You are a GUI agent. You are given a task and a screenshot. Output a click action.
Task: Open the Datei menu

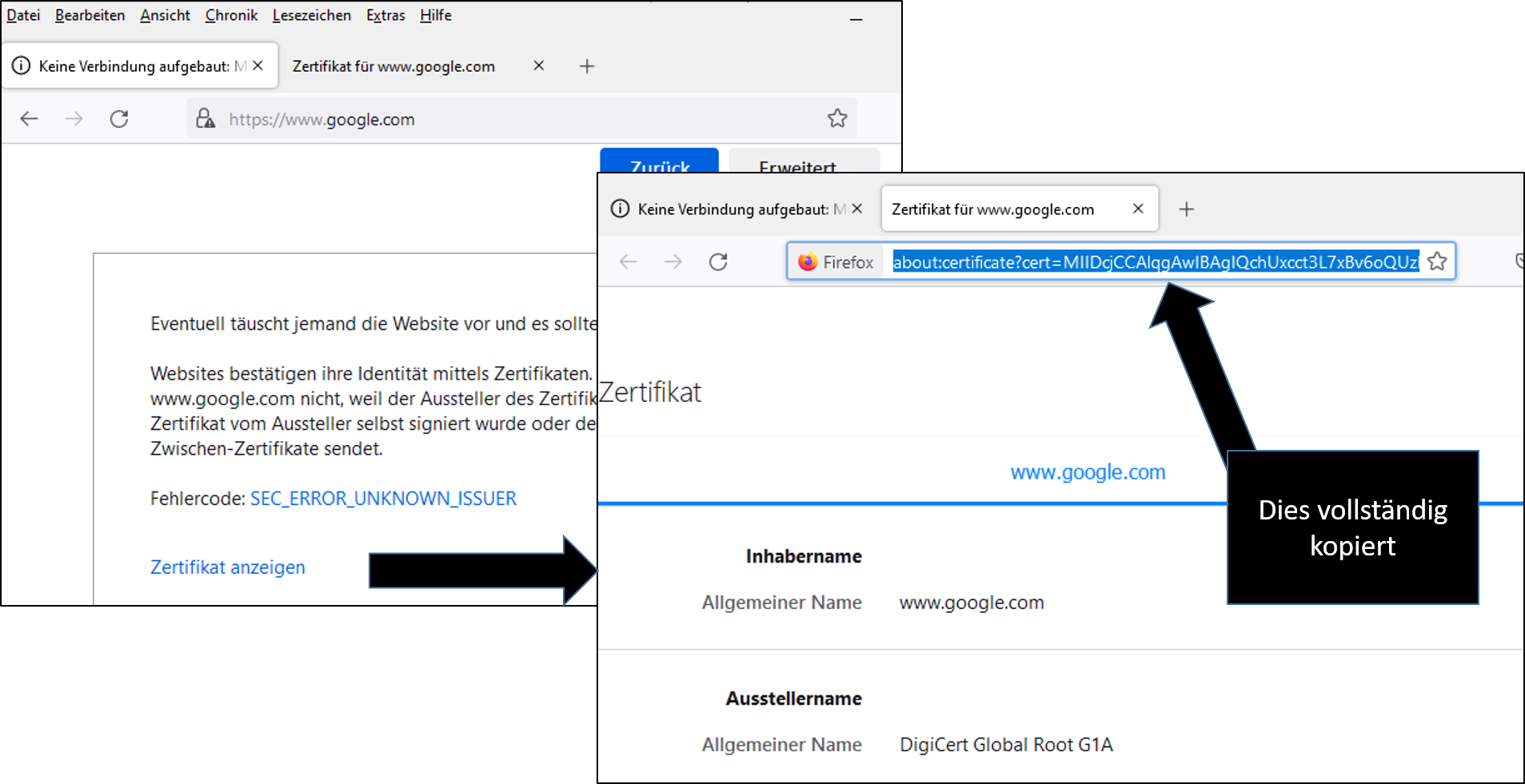23,15
